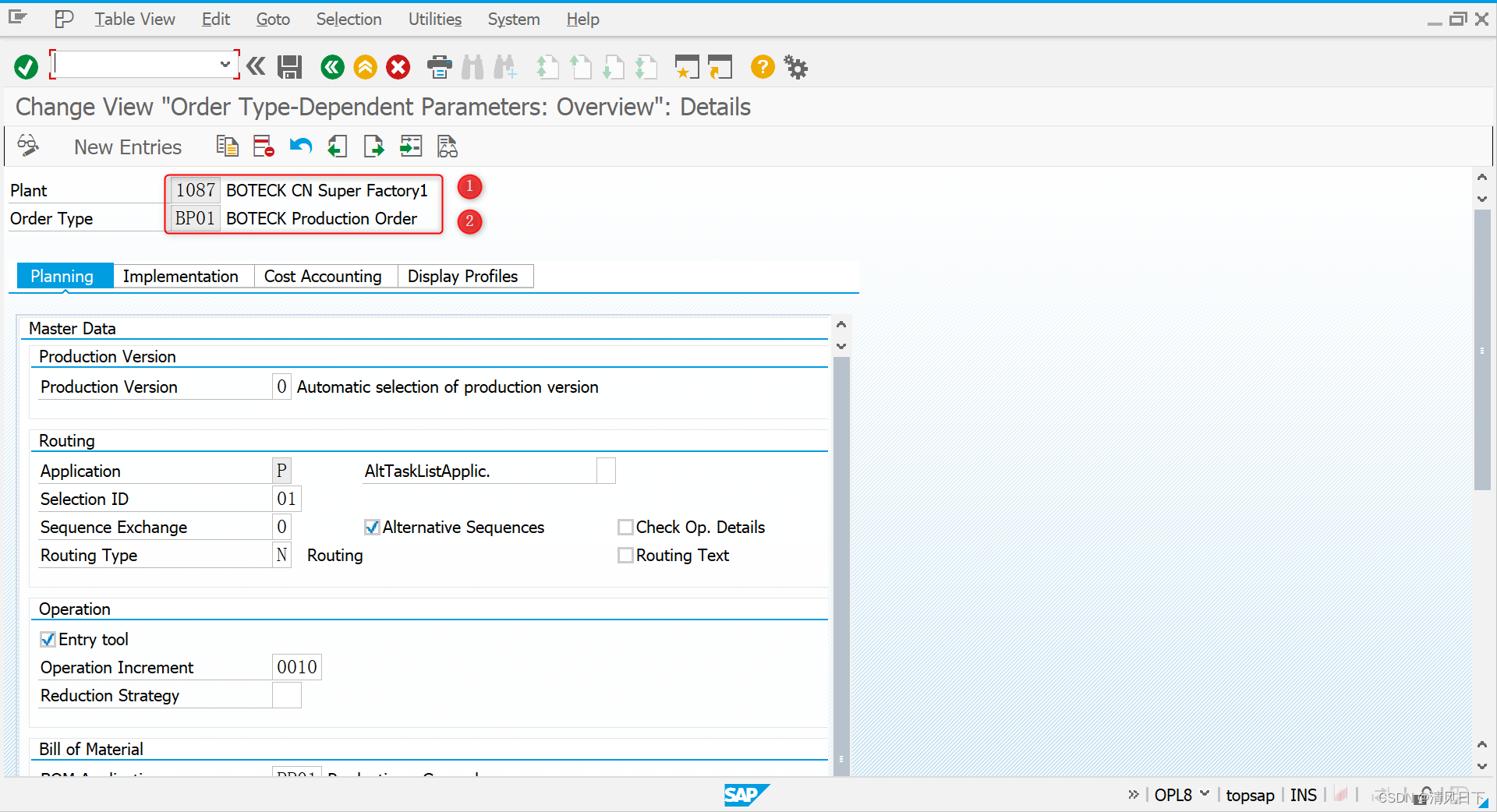Click the Application field containing P
The height and width of the screenshot is (812, 1497).
[x=281, y=471]
